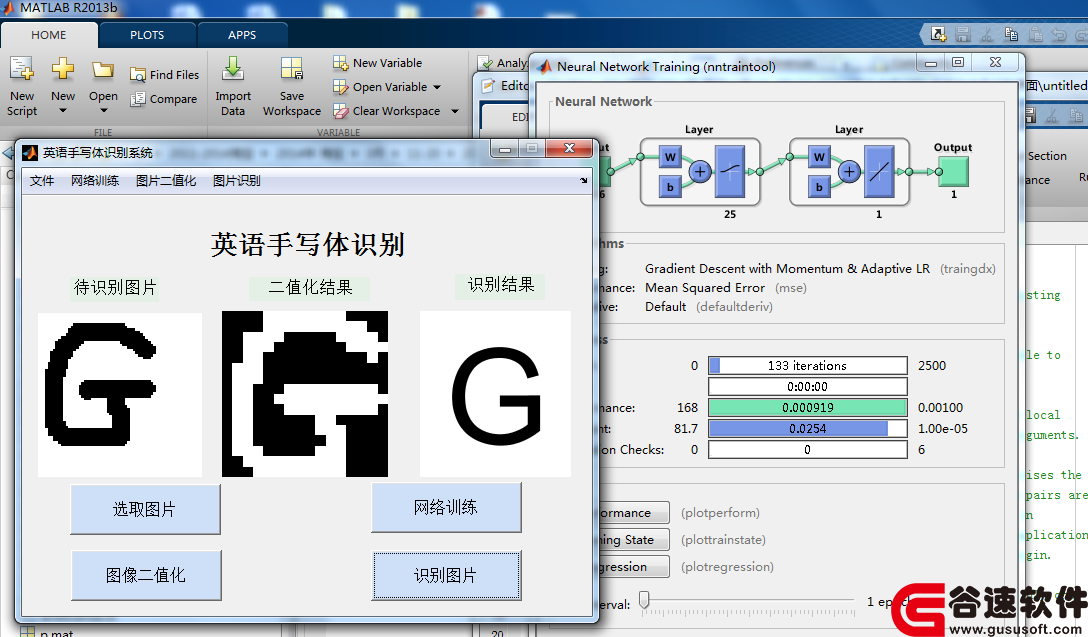
Task: Expand the New dropdown arrow
Action: [62, 111]
